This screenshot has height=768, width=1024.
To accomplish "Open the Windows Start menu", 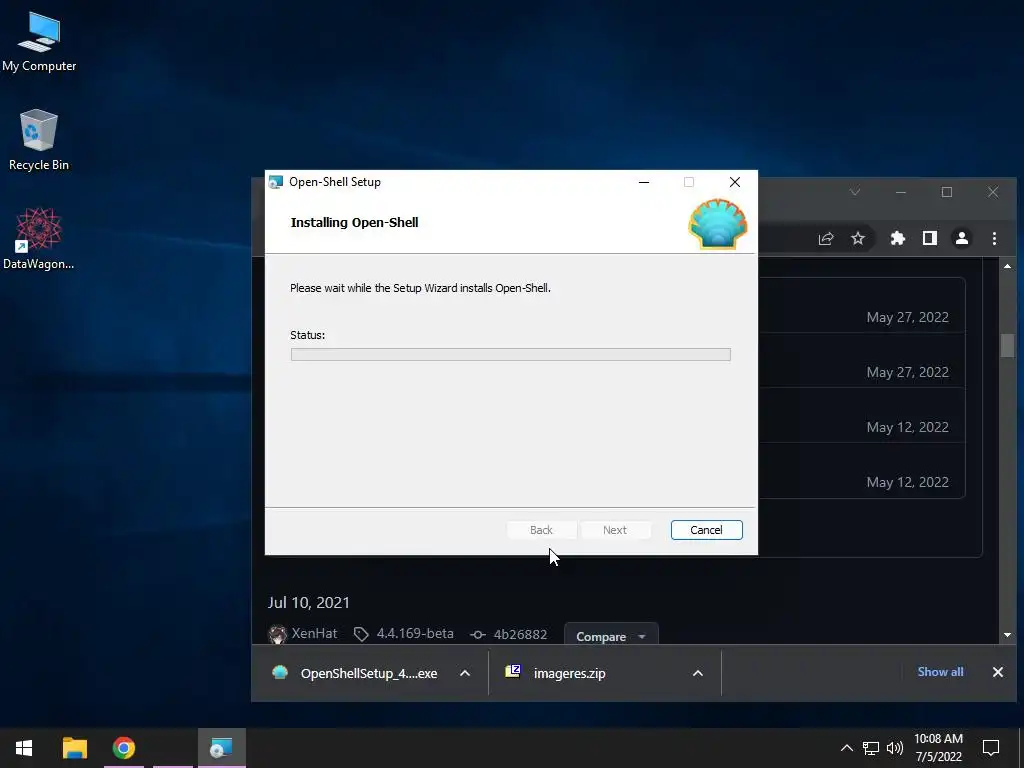I will click(24, 748).
